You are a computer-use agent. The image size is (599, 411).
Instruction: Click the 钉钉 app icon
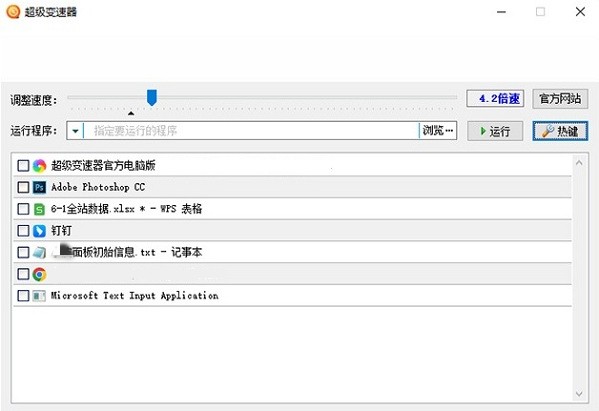coord(39,231)
